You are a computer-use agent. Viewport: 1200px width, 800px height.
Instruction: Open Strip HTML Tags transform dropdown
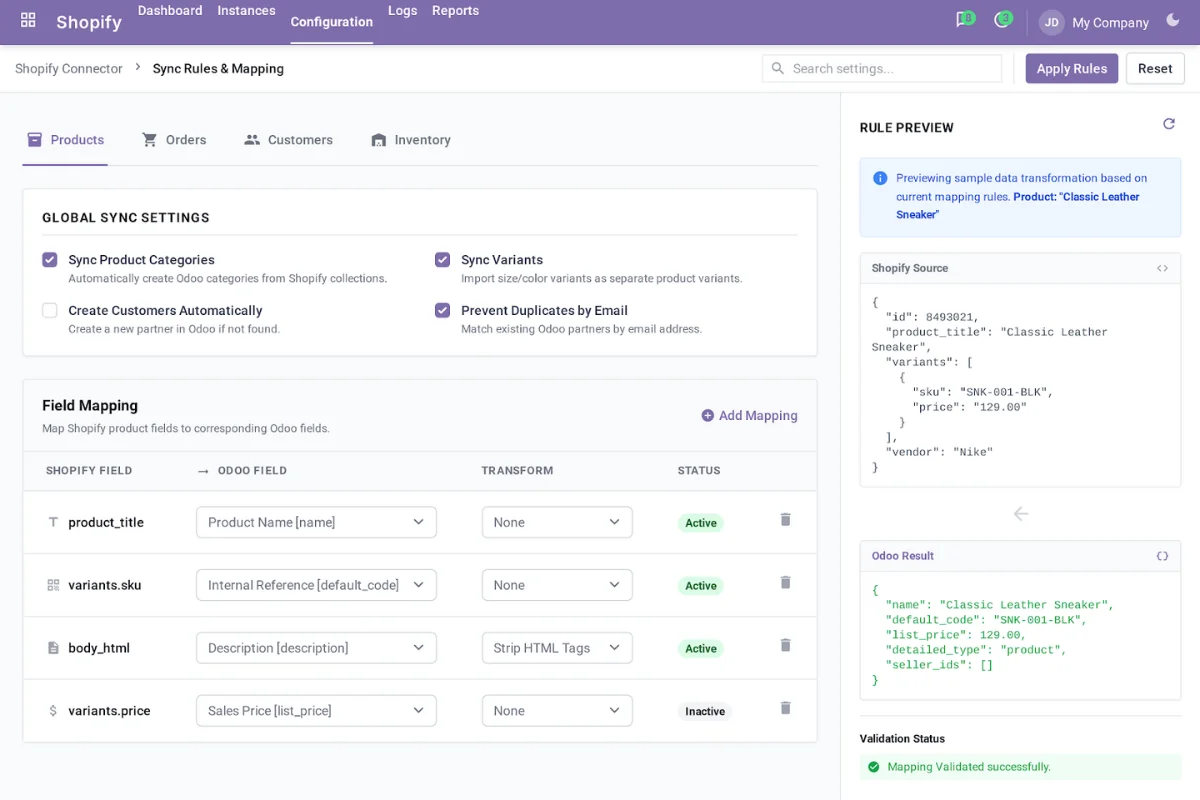tap(557, 648)
